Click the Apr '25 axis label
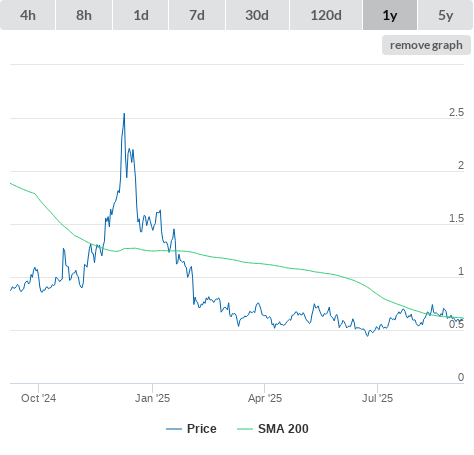The width and height of the screenshot is (474, 455). pyautogui.click(x=265, y=398)
